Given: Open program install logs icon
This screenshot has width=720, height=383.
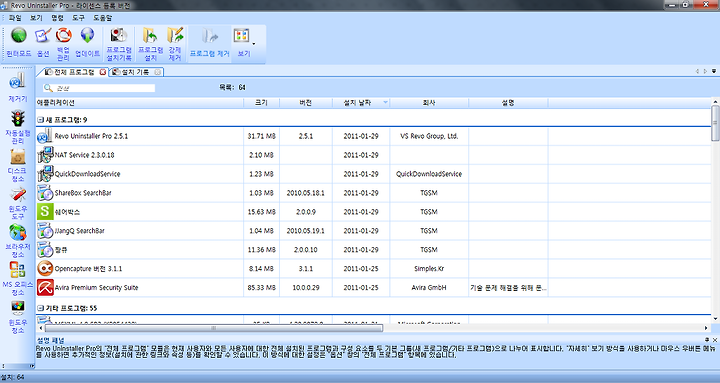Looking at the screenshot, I should (x=119, y=35).
